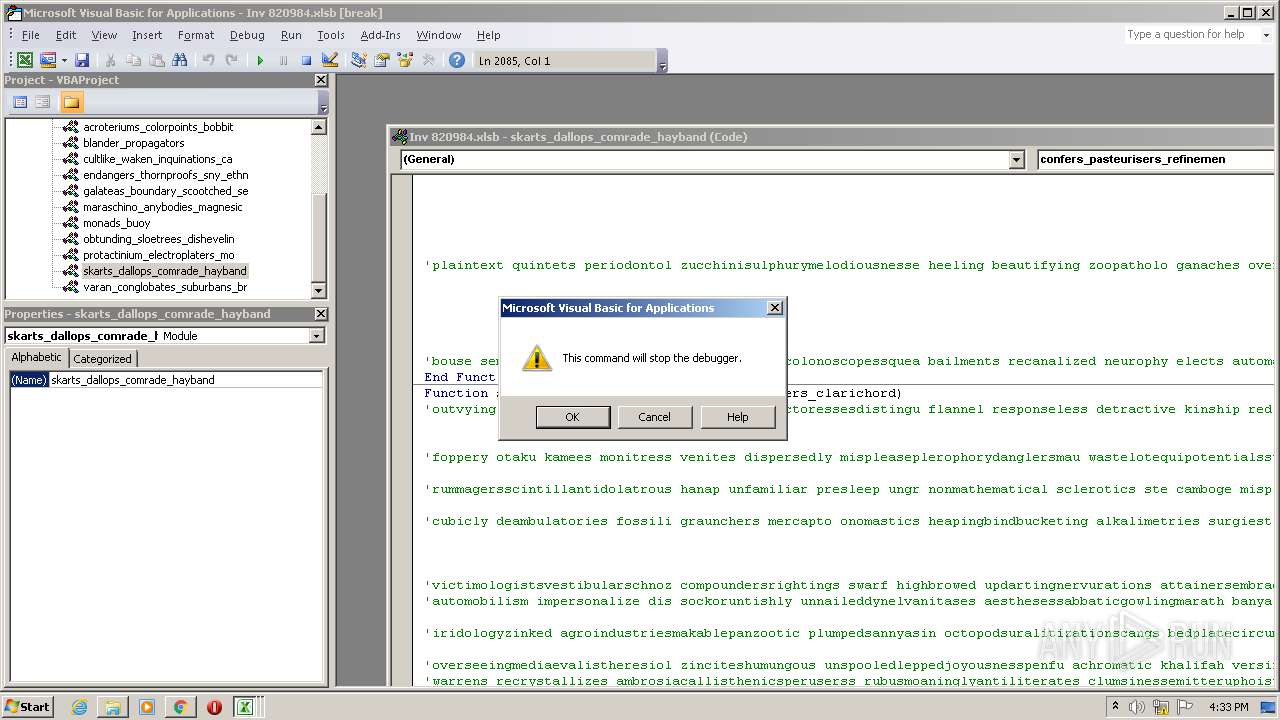Open the Tools menu
Screen dimensions: 1280x720
click(x=331, y=35)
